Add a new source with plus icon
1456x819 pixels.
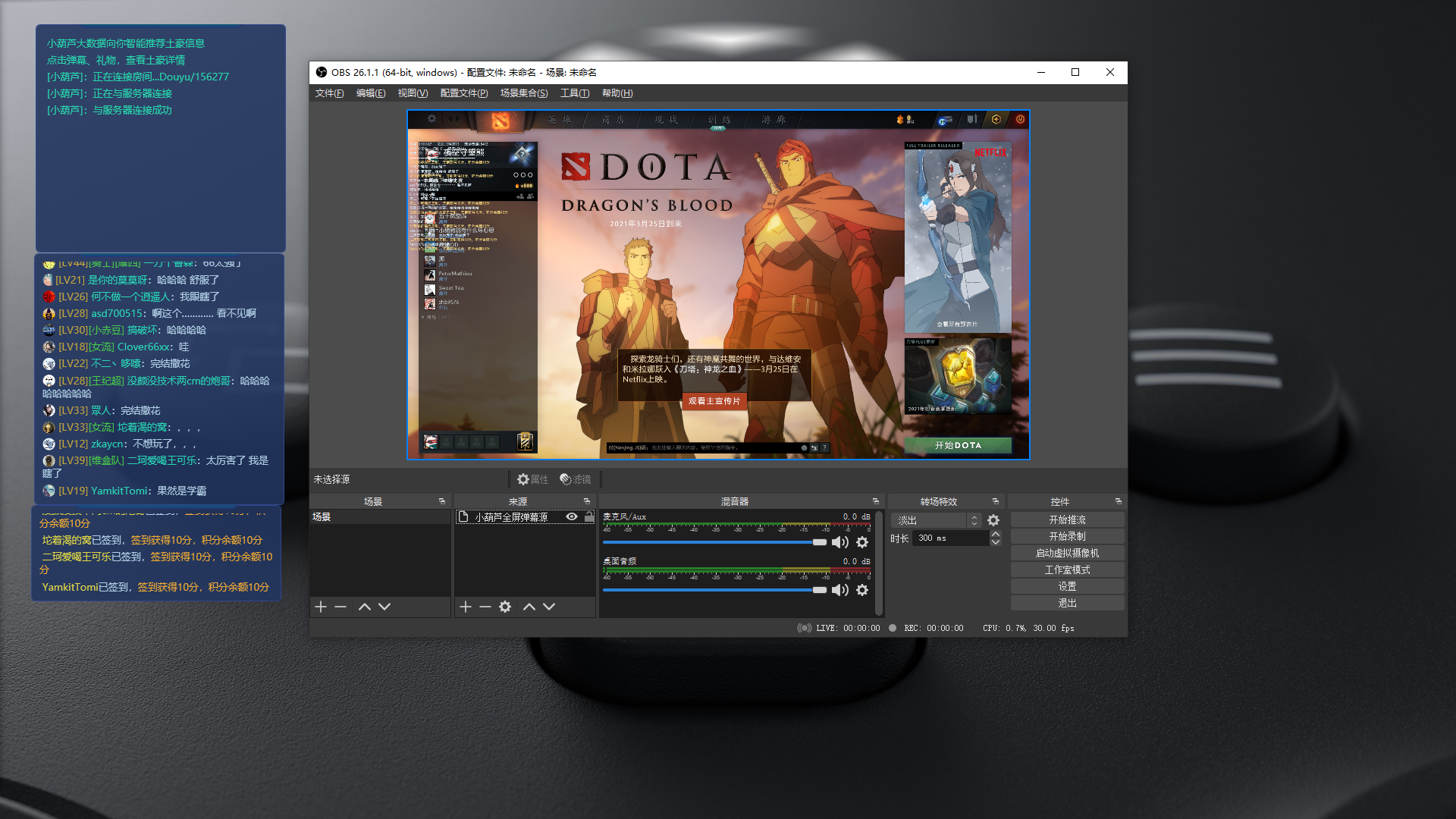[x=466, y=607]
